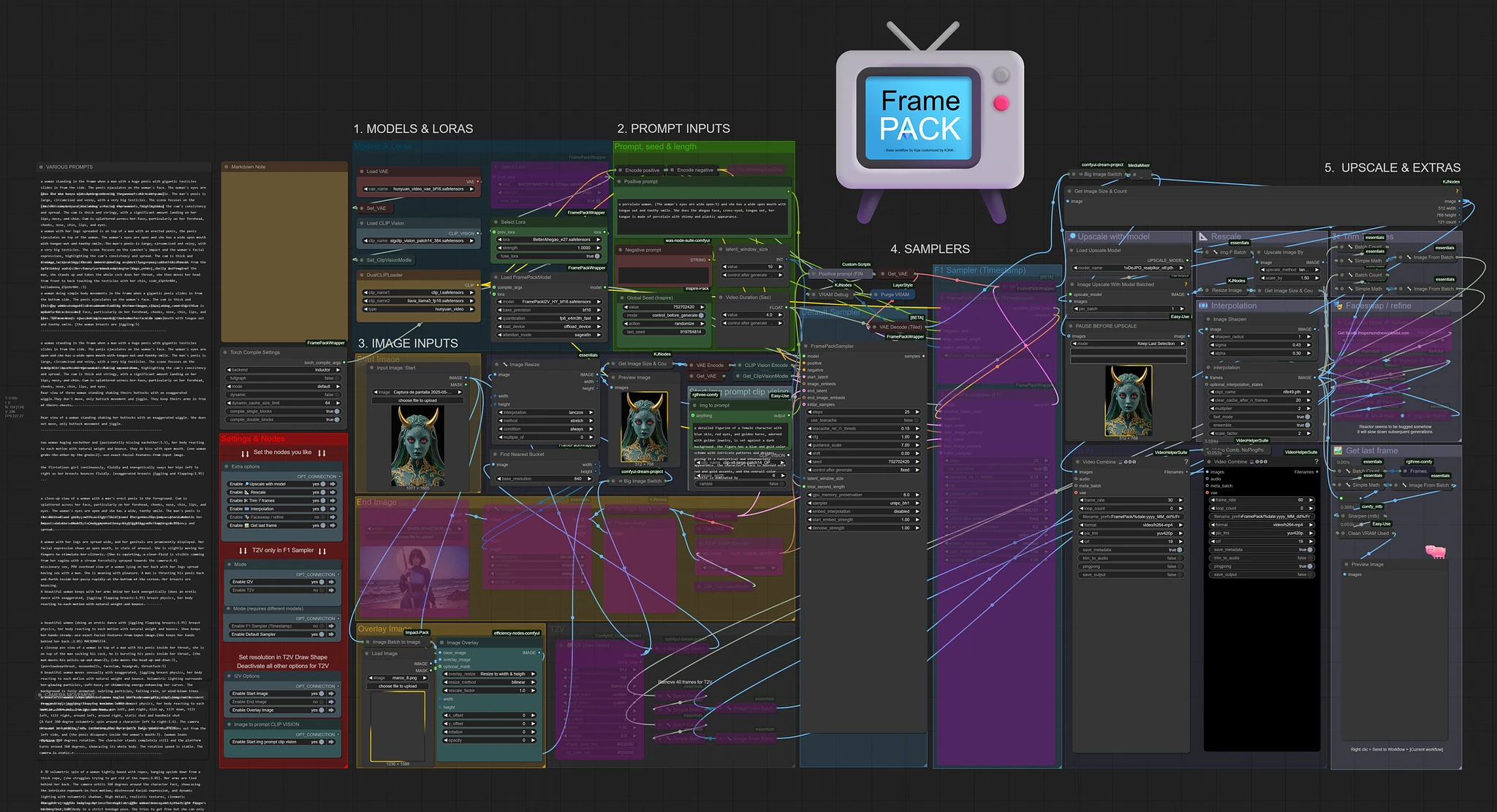Screen dimensions: 1497x812
Task: Click the question mark on Get Image Size & Count
Action: click(x=1457, y=191)
